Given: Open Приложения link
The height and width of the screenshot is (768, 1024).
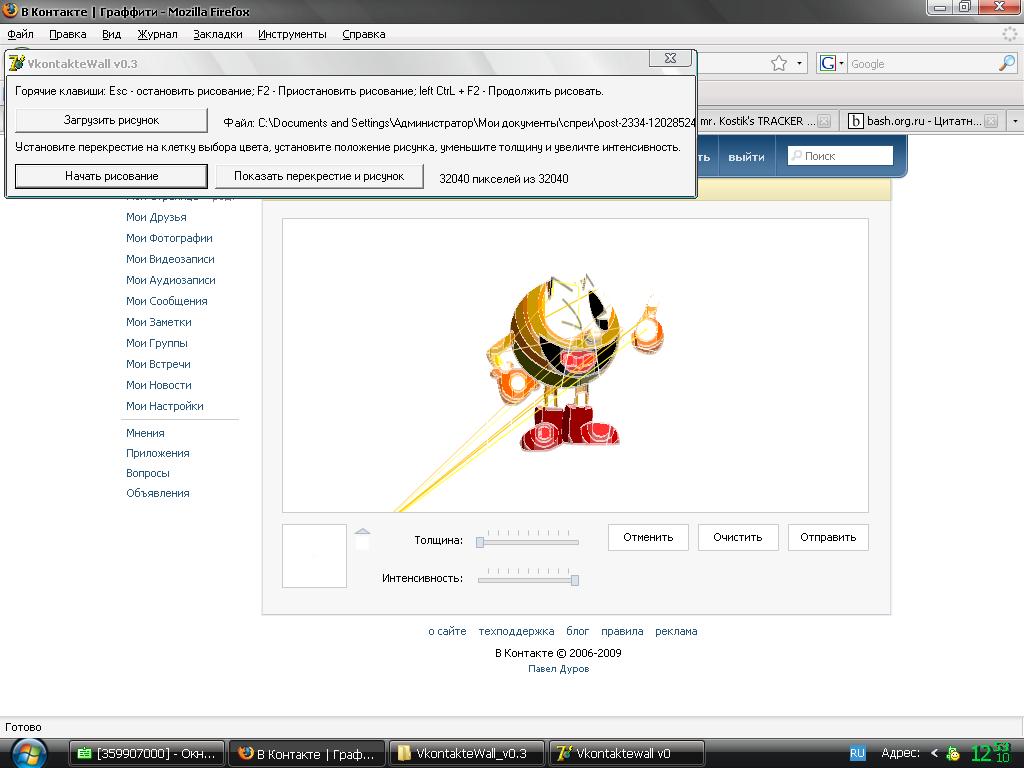Looking at the screenshot, I should (157, 453).
